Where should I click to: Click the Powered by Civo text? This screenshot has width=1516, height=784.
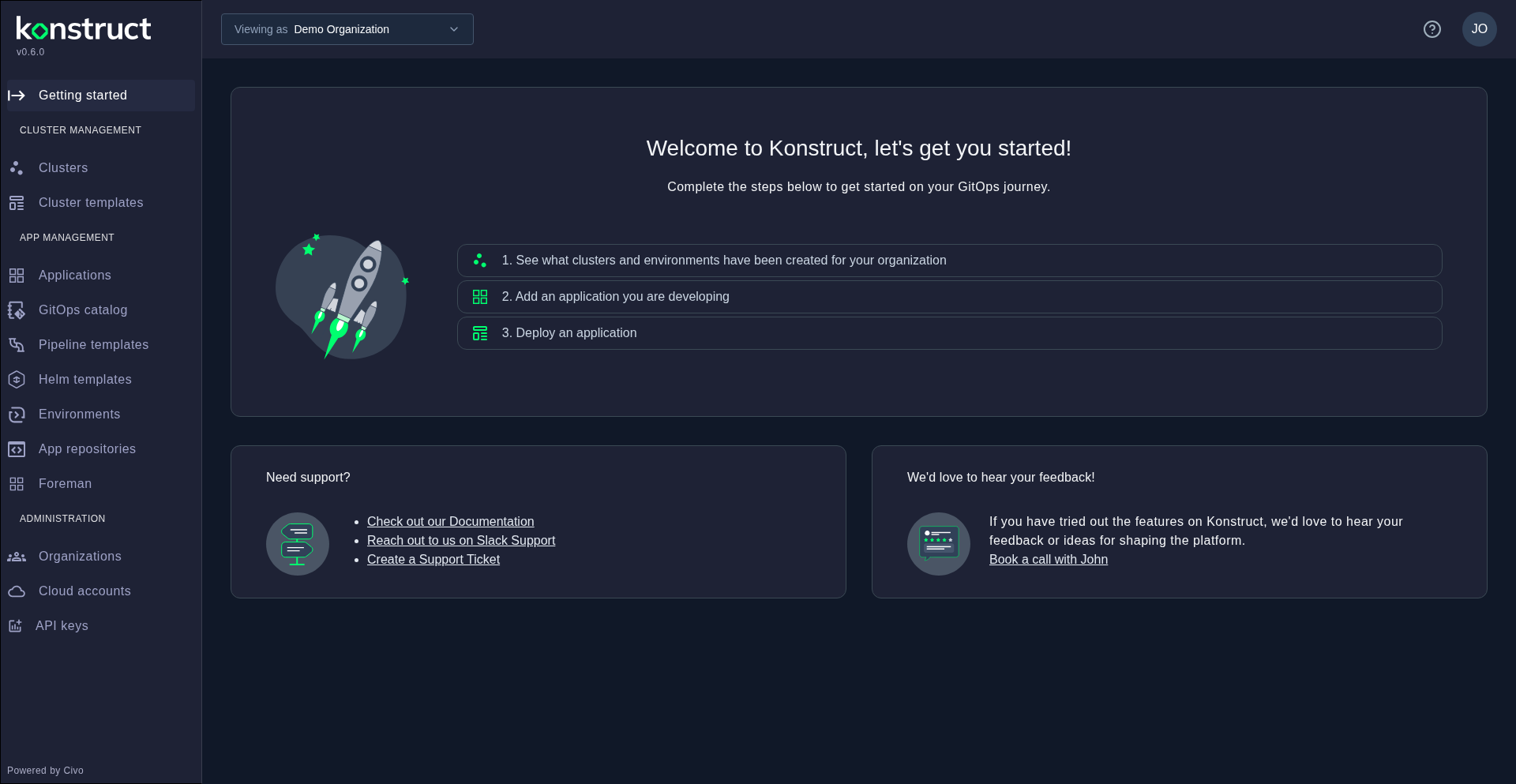coord(45,771)
